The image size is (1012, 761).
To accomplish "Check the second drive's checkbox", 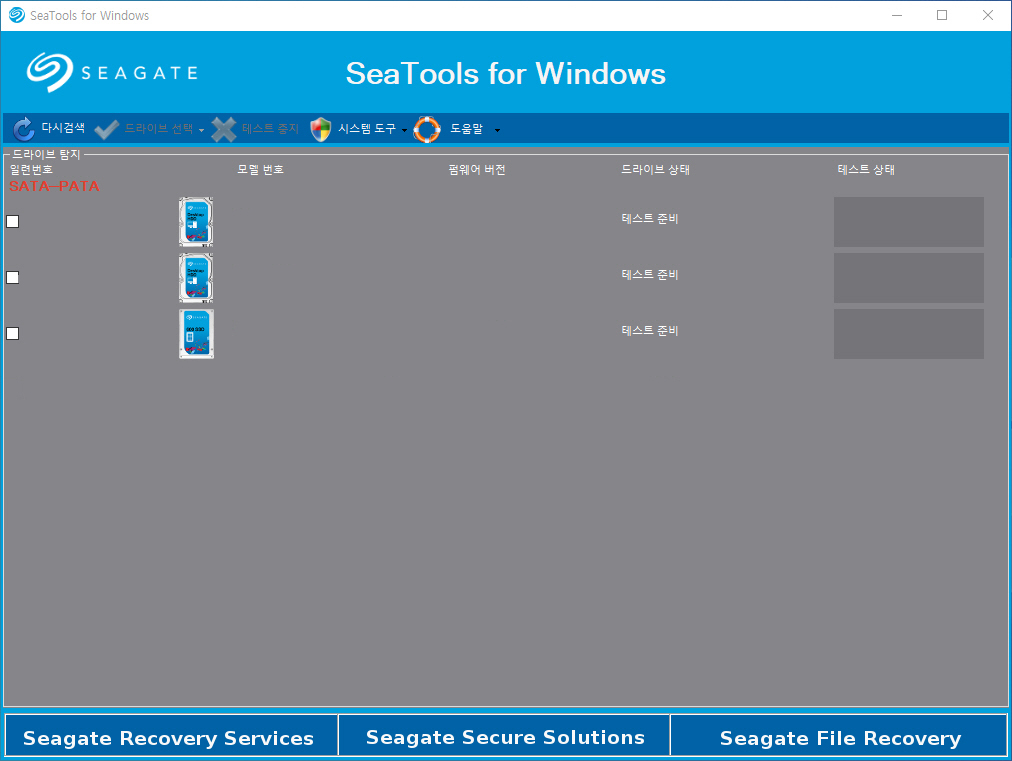I will coord(12,278).
